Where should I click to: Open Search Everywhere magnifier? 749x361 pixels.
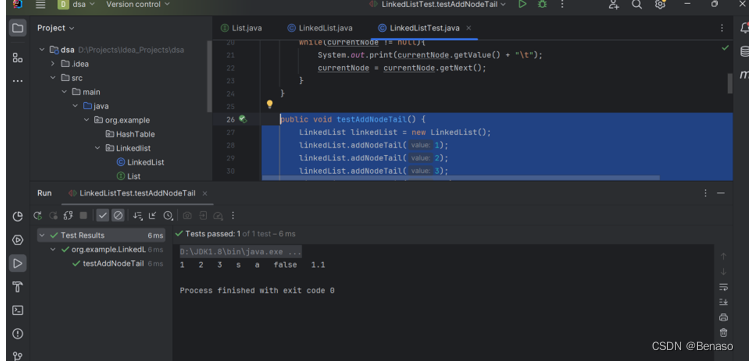click(637, 5)
